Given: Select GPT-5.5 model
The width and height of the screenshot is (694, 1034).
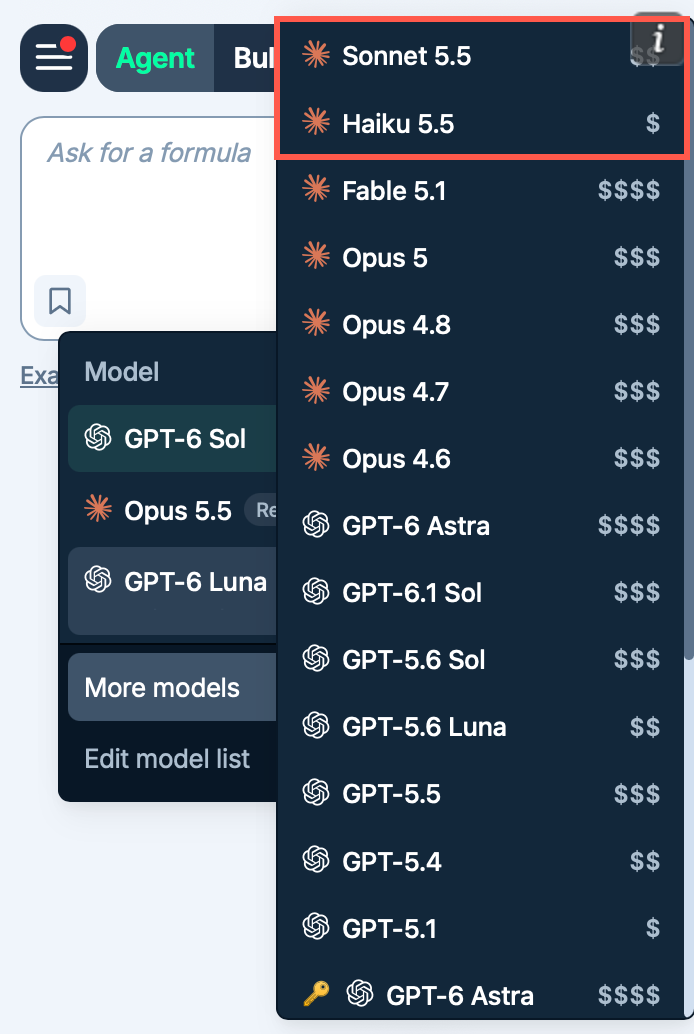Looking at the screenshot, I should 481,794.
